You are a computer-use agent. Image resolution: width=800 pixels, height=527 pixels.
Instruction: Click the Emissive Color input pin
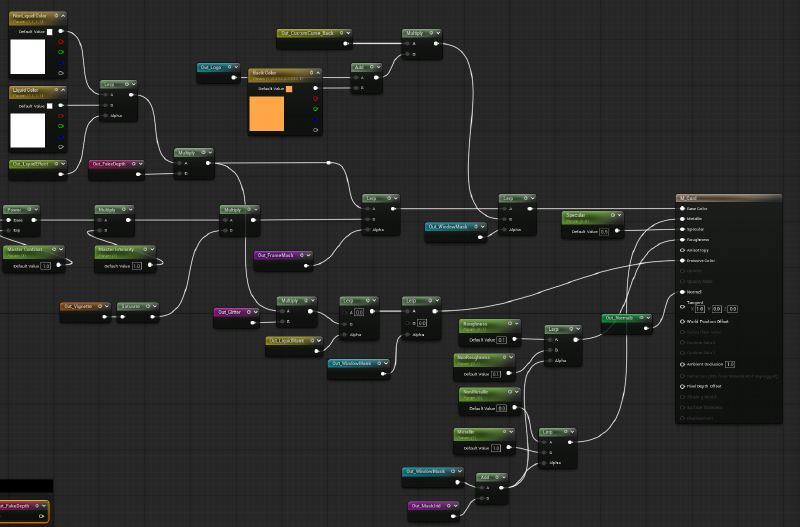pos(682,260)
